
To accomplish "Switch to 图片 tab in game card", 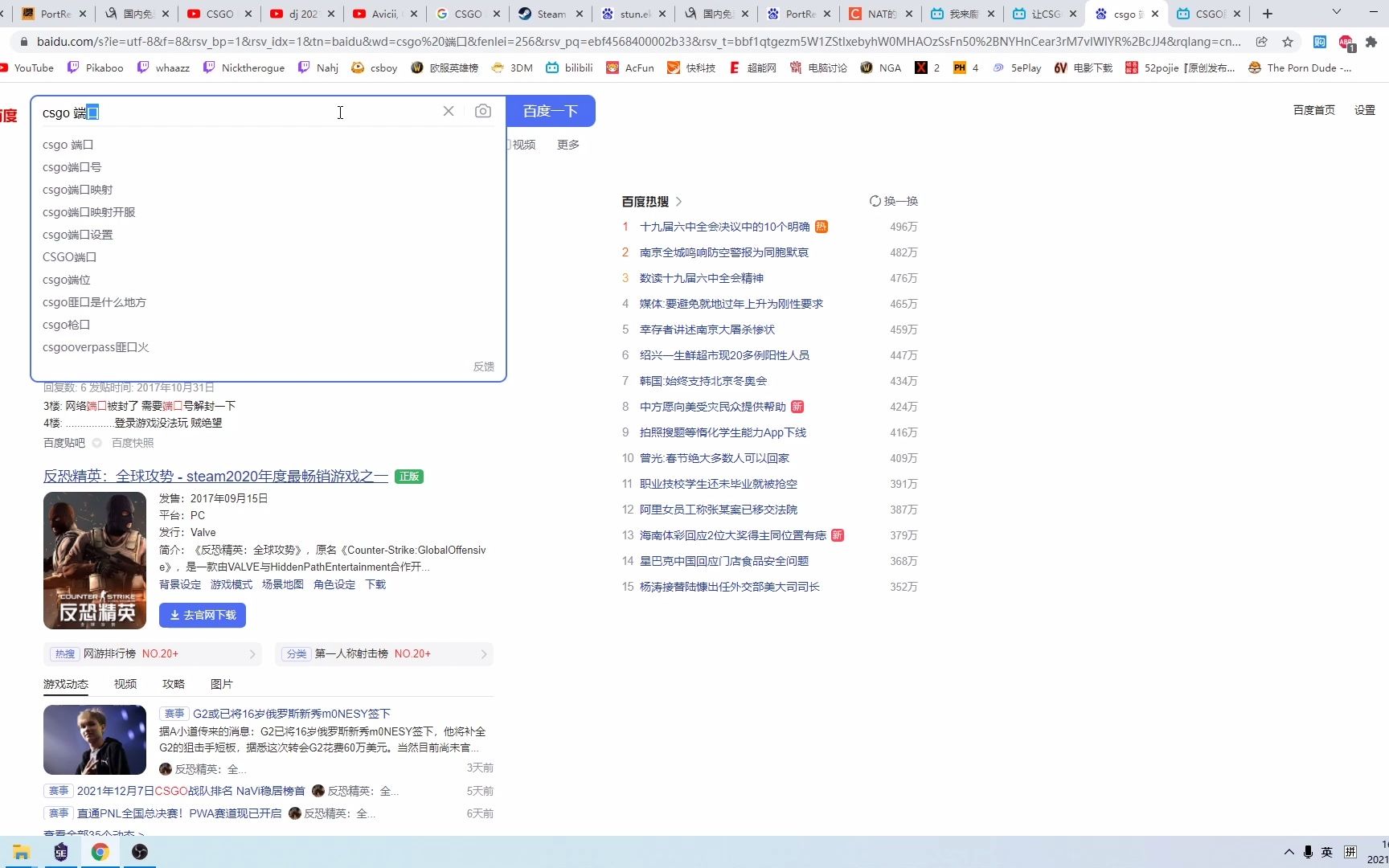I will [x=222, y=684].
